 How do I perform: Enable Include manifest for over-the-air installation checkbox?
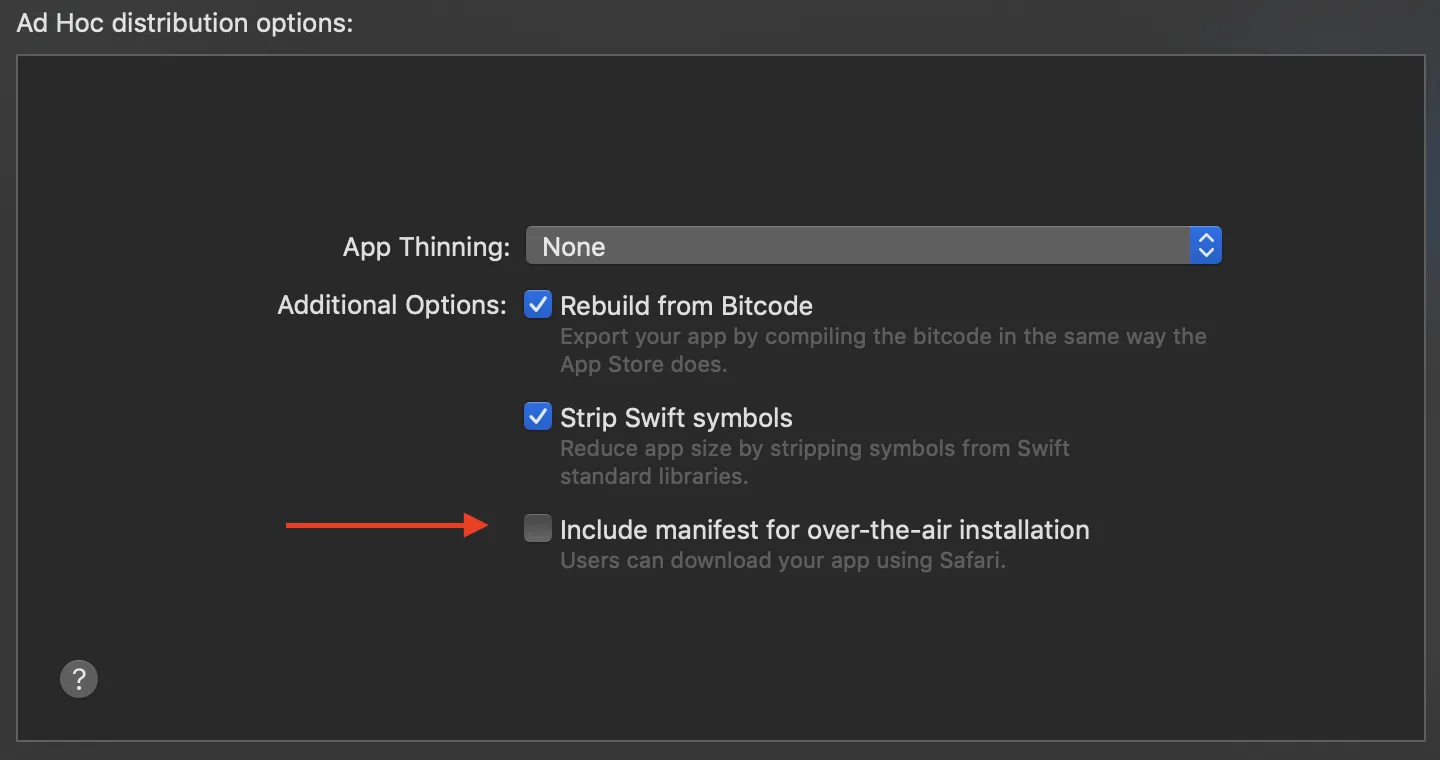(x=538, y=529)
